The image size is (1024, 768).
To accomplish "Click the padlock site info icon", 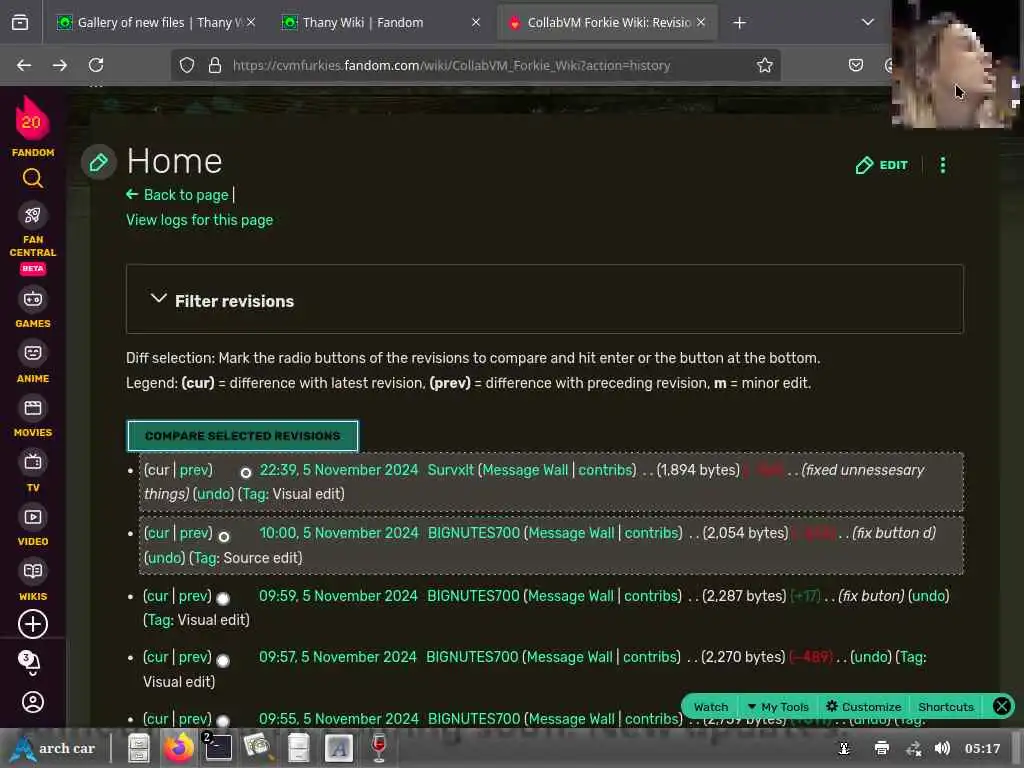I will pyautogui.click(x=215, y=65).
